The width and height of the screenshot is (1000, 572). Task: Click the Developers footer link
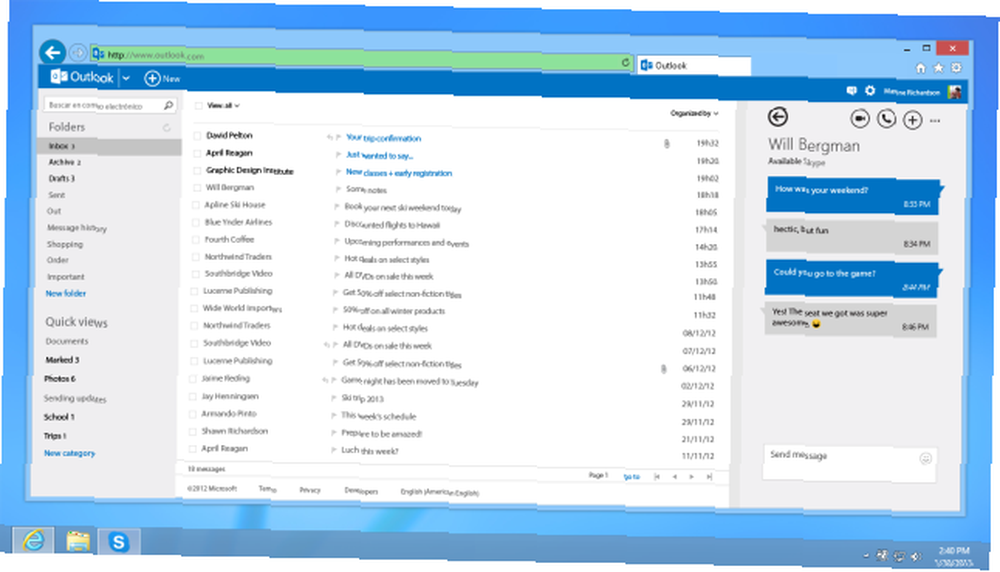point(361,491)
